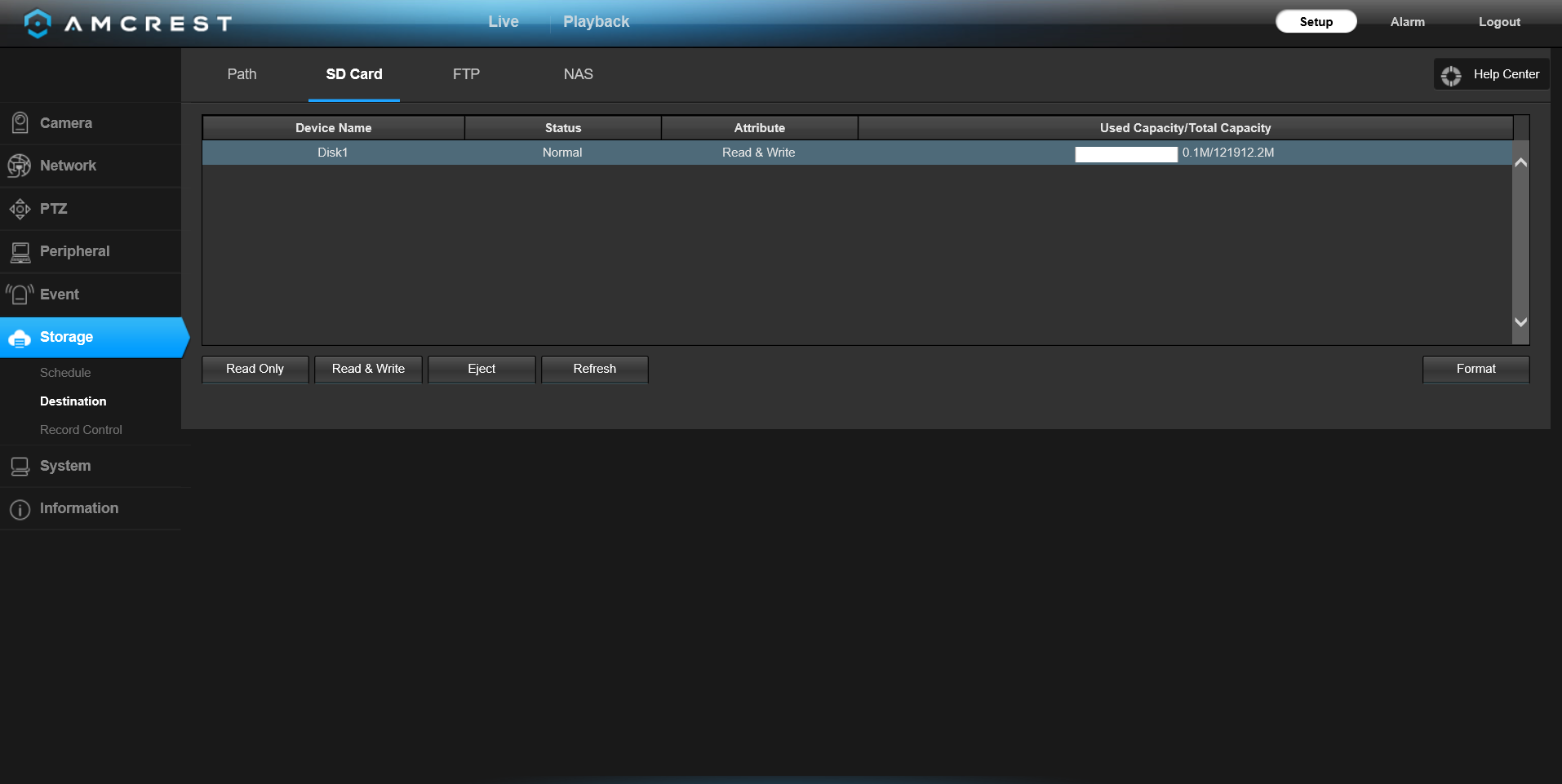The width and height of the screenshot is (1562, 784).
Task: Click the Read & Write button
Action: point(368,369)
